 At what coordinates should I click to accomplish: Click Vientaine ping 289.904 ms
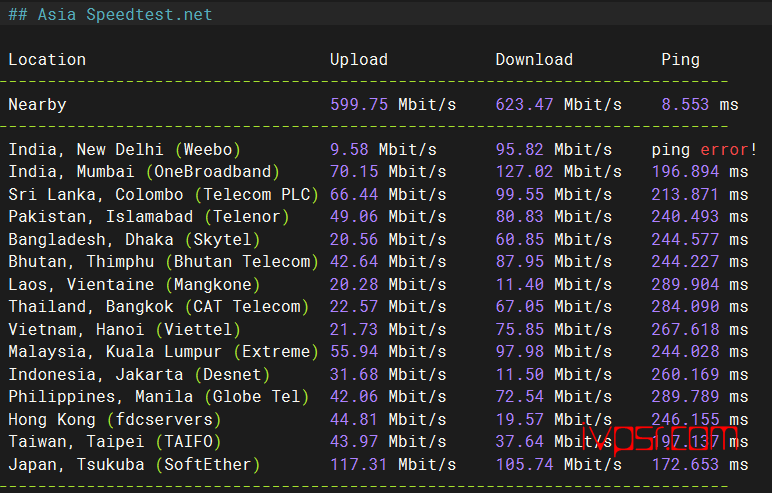click(700, 284)
